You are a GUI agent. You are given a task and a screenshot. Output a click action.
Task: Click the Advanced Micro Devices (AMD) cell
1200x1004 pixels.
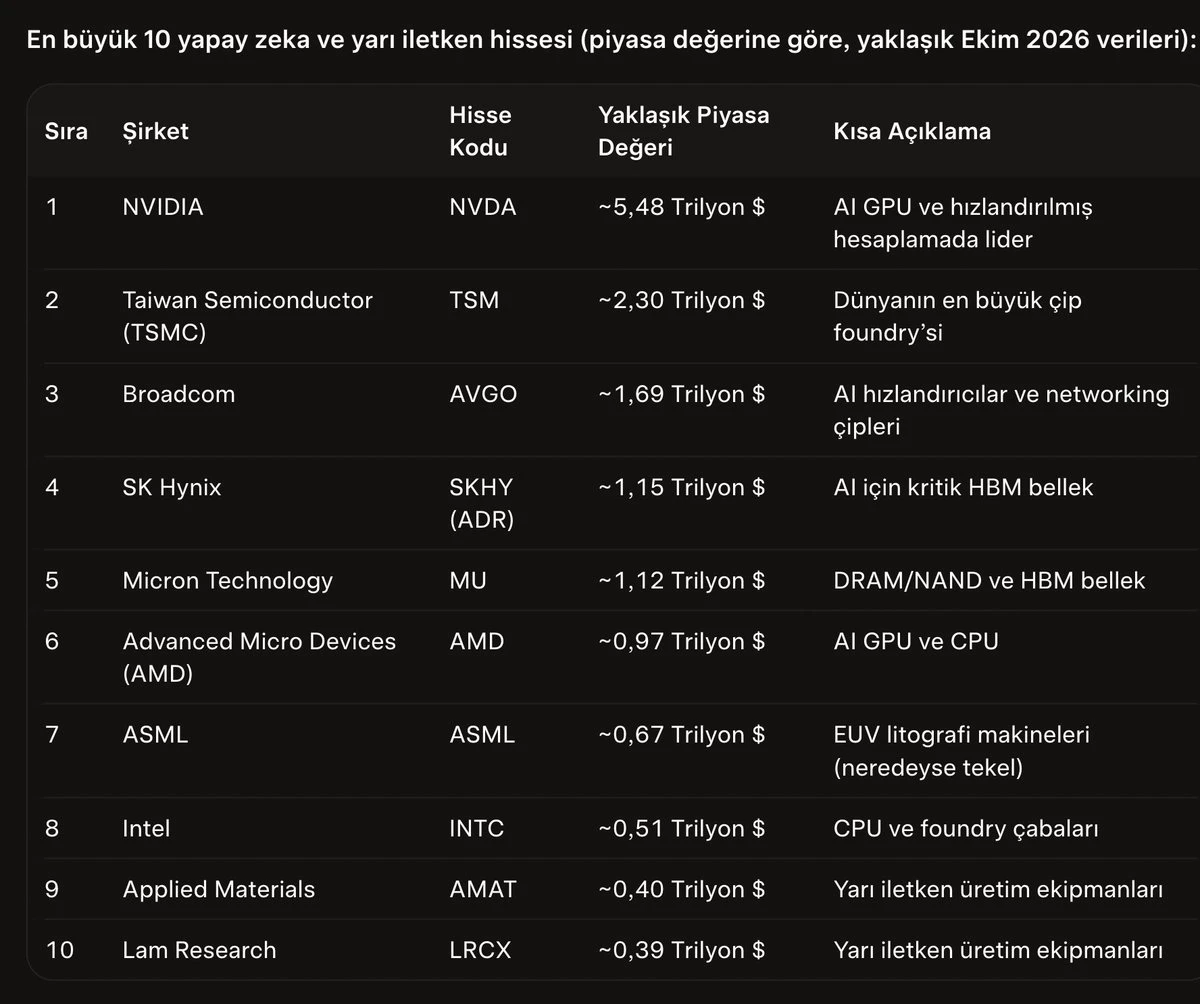click(x=259, y=657)
